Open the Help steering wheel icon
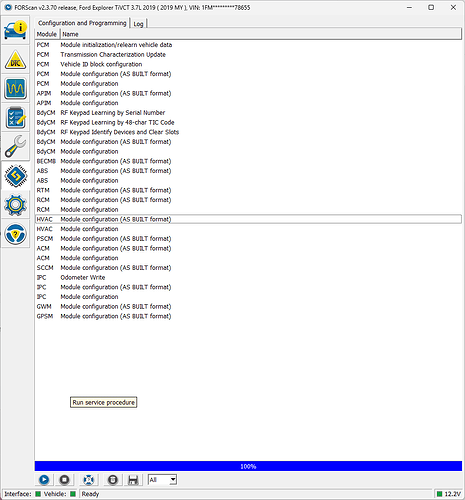 tap(15, 234)
